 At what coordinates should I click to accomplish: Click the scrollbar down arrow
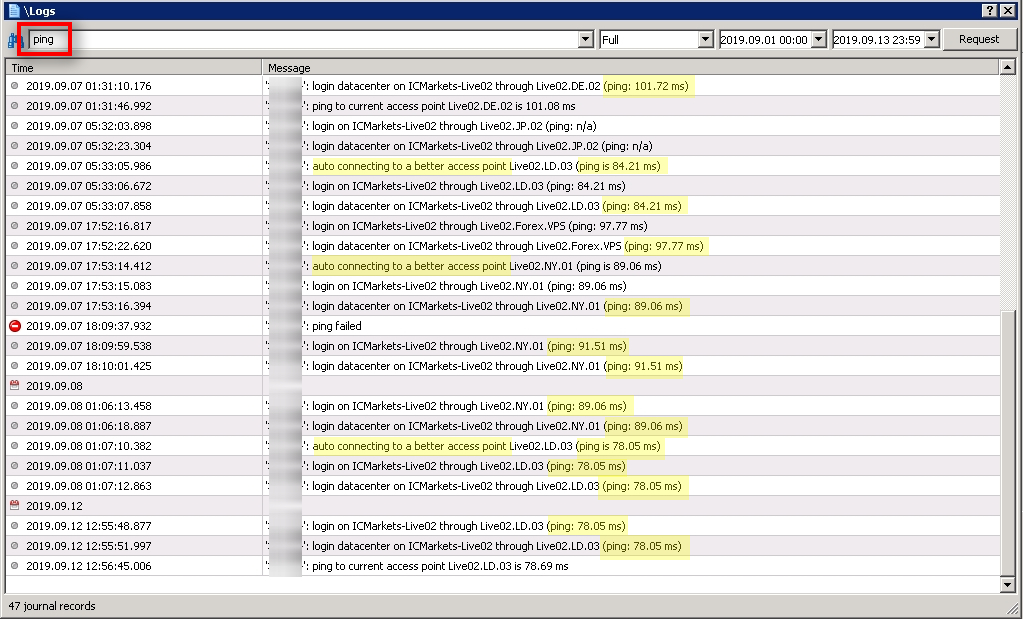[1008, 585]
